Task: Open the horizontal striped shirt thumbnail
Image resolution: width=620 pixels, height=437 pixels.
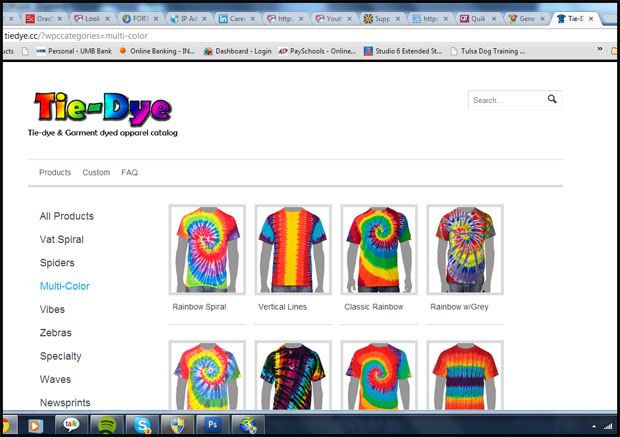Action: click(465, 375)
